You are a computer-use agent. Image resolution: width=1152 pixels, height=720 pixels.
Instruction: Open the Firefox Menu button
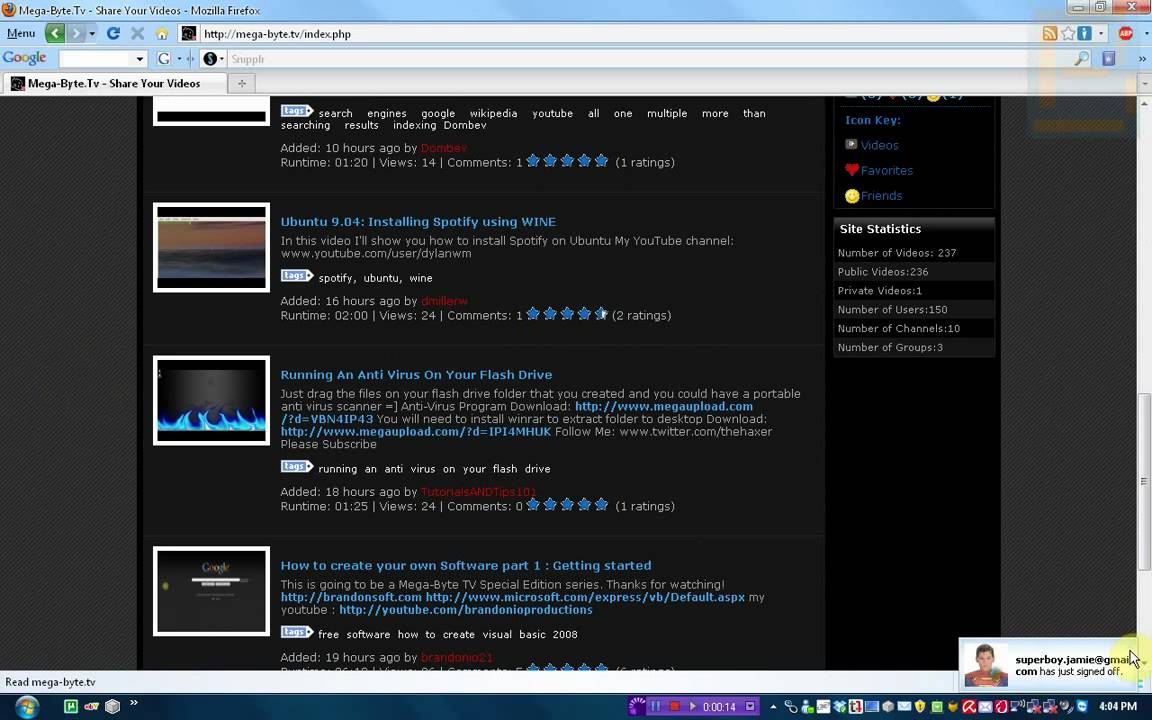[x=21, y=33]
